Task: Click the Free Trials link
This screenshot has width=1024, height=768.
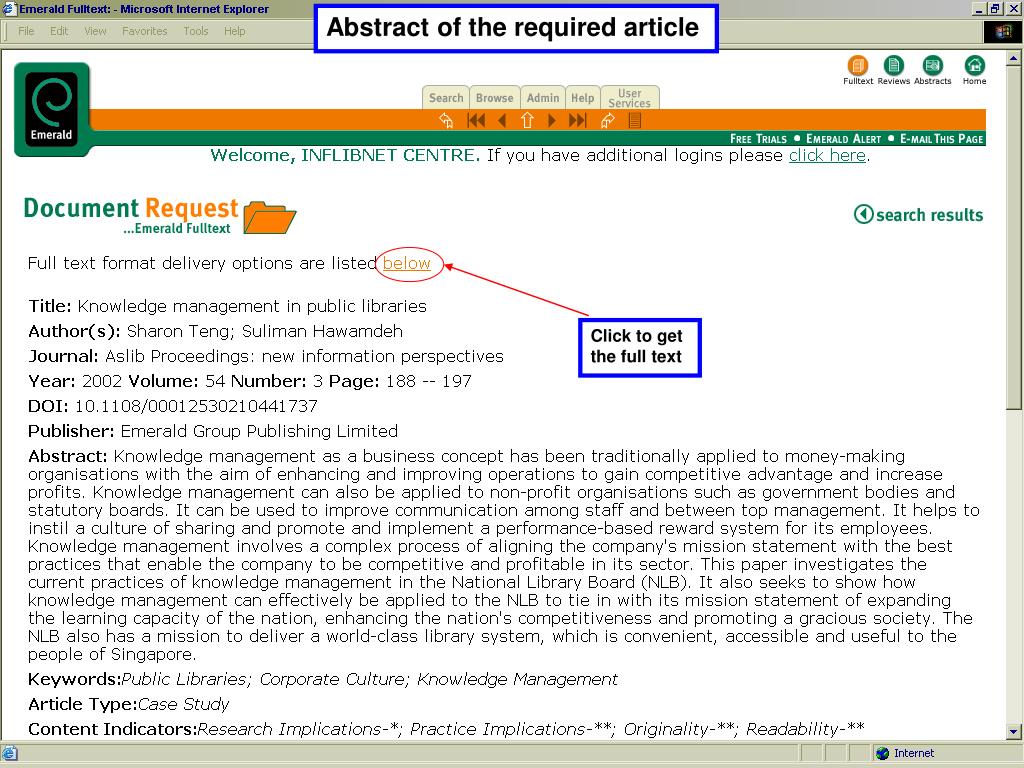Action: (x=758, y=138)
